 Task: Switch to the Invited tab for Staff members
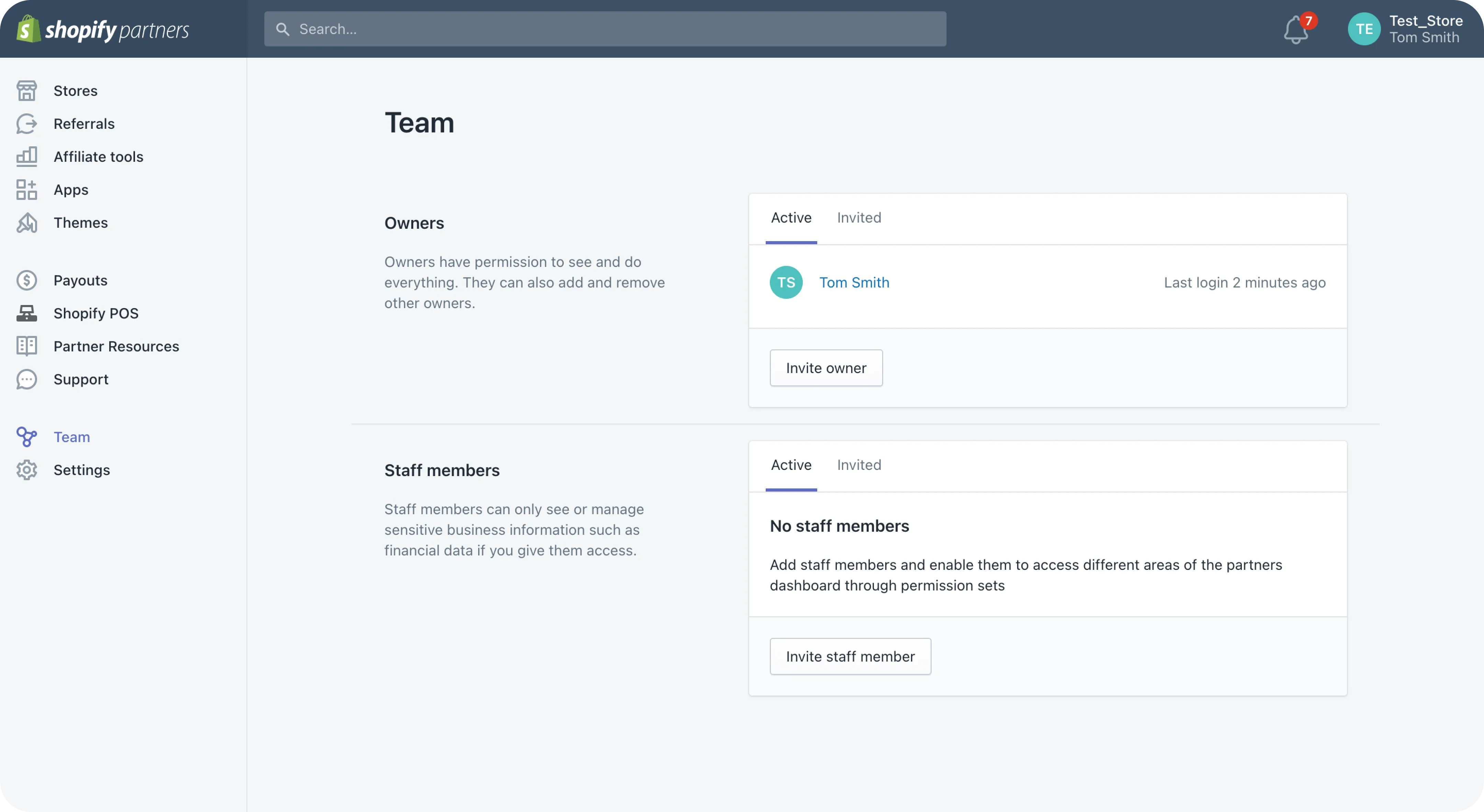pos(859,465)
